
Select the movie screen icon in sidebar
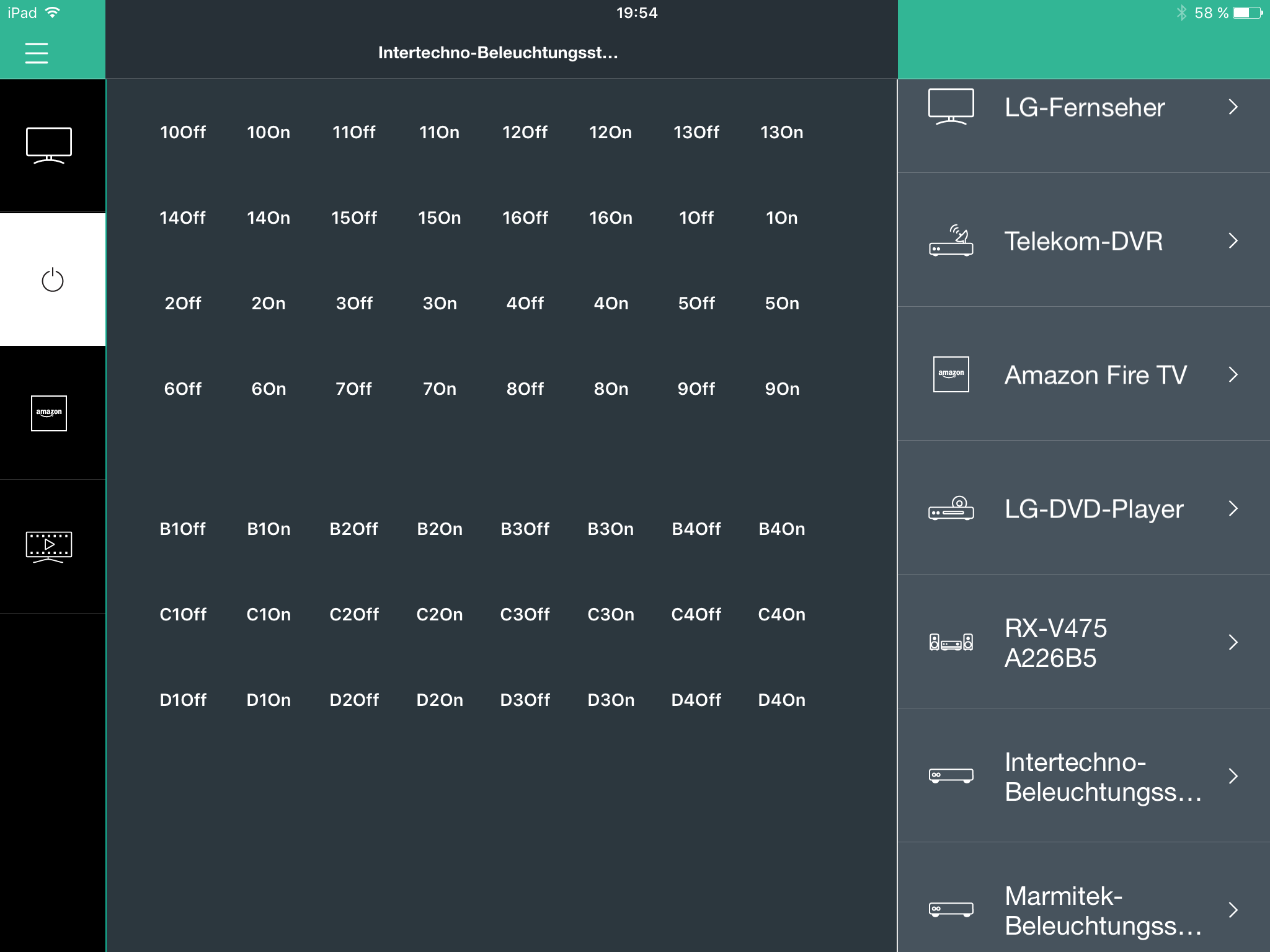(x=49, y=547)
